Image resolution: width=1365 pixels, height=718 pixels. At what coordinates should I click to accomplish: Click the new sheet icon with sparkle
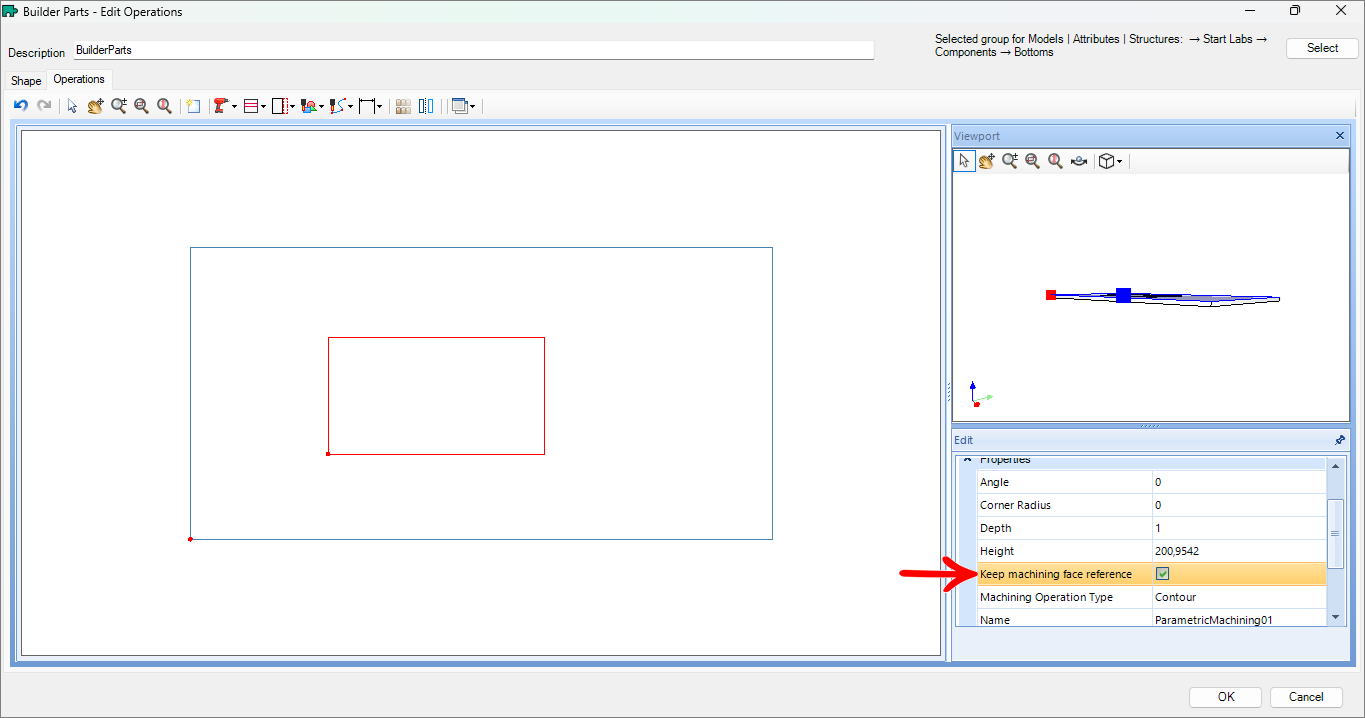click(x=193, y=105)
